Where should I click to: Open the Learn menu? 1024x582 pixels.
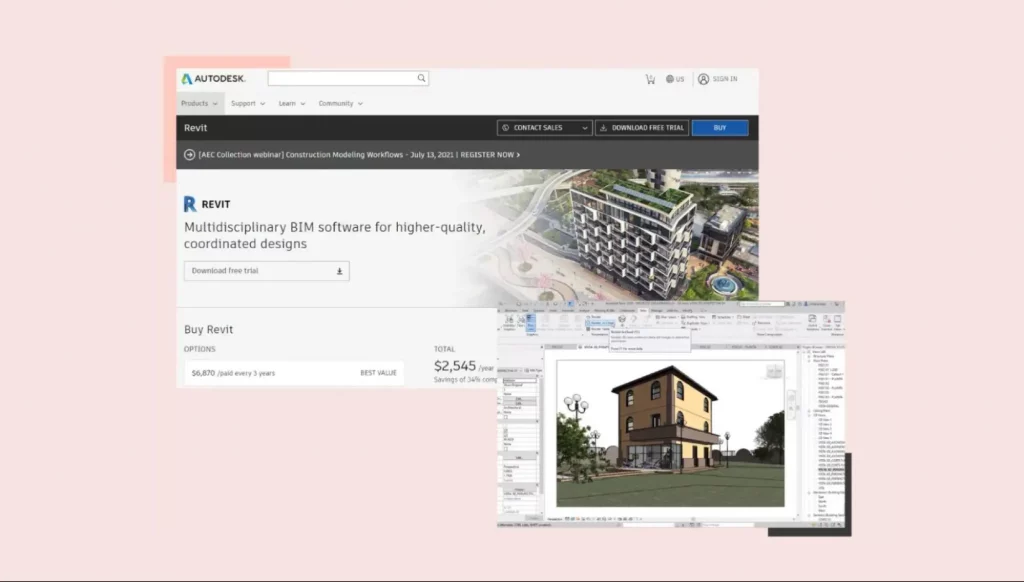click(x=292, y=103)
